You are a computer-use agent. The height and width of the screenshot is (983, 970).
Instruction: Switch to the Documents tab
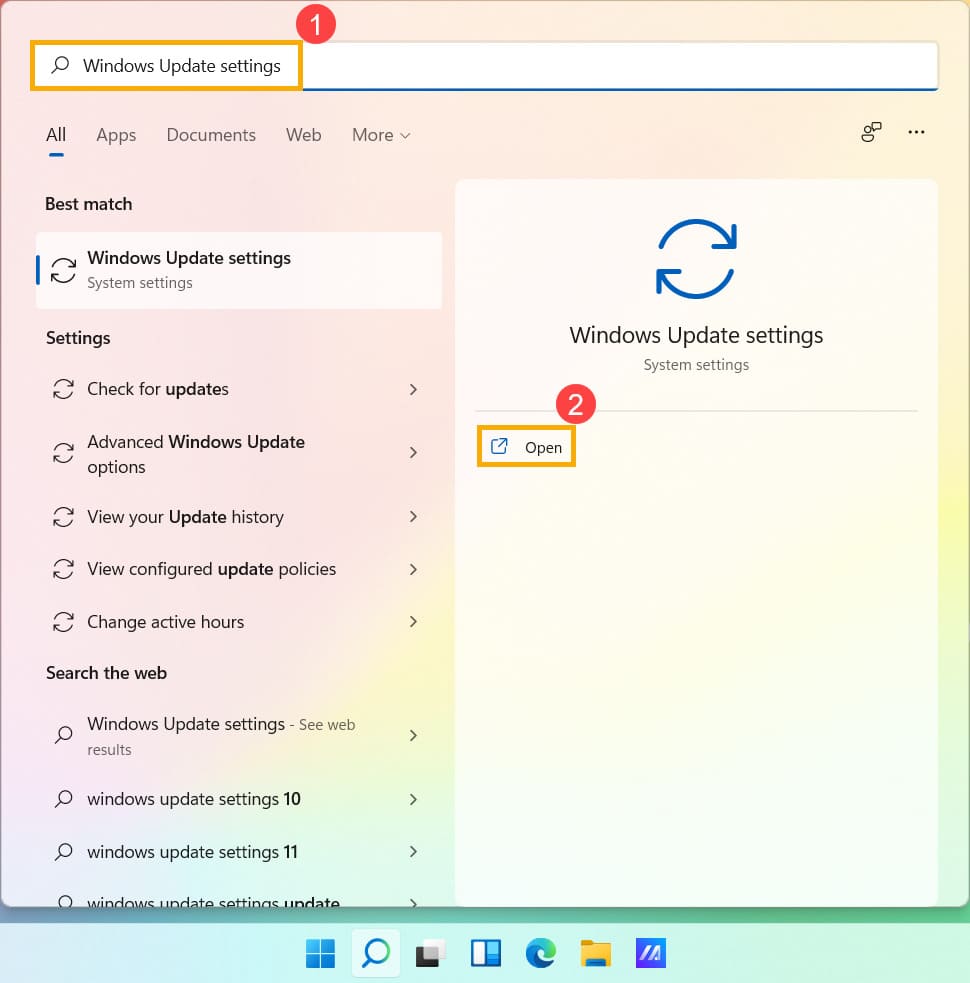click(x=211, y=135)
